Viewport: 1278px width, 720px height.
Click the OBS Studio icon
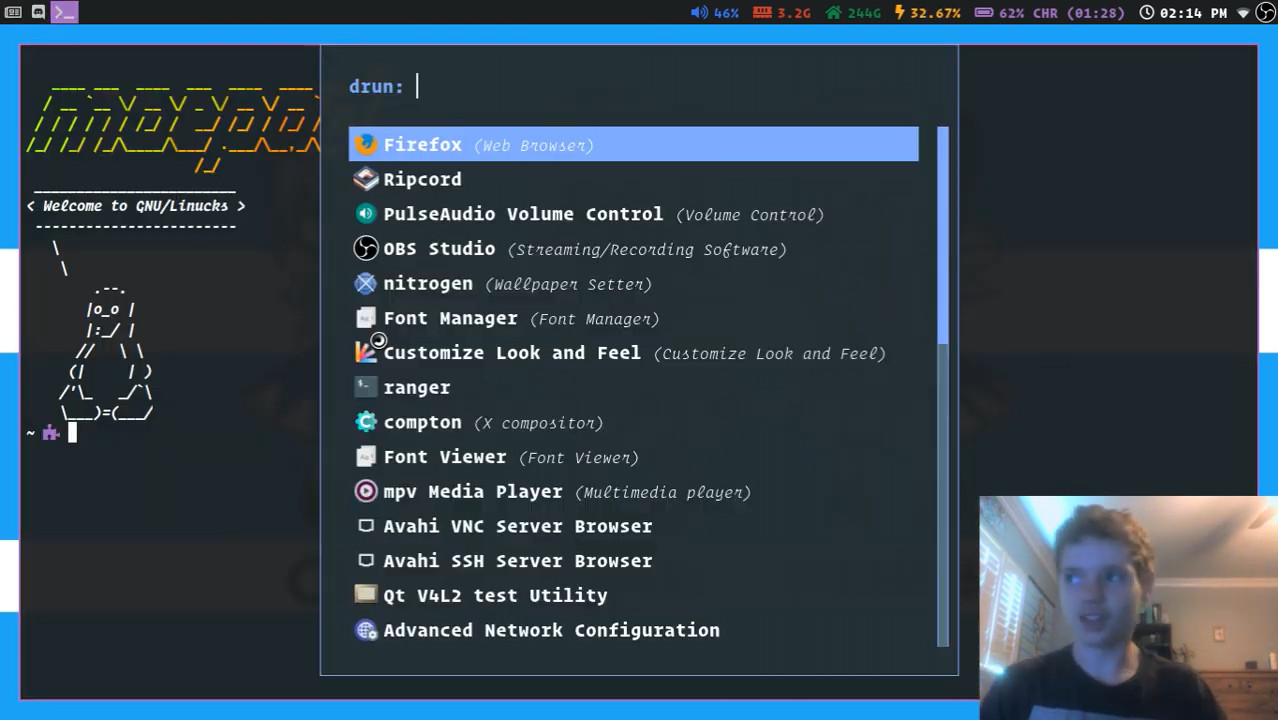[x=366, y=249]
